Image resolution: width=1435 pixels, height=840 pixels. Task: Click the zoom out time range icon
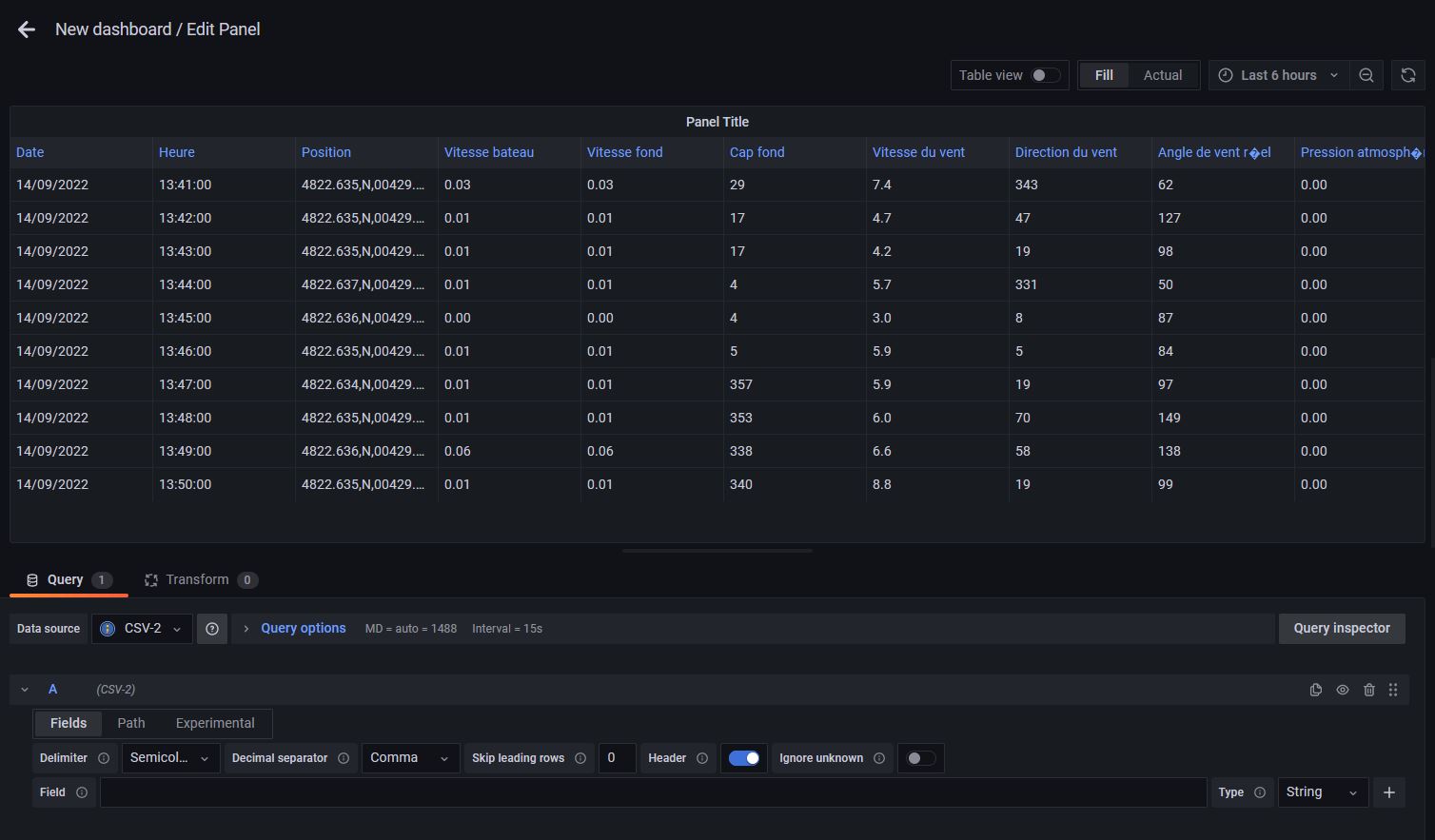tap(1366, 75)
